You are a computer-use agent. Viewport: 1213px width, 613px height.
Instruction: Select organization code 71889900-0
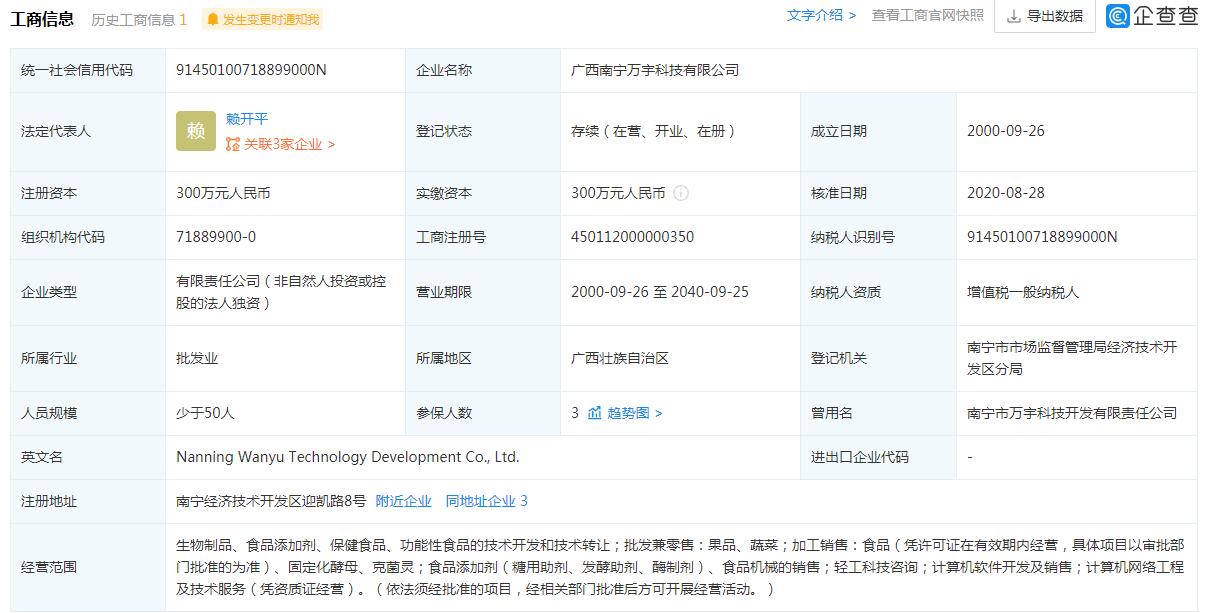[216, 237]
